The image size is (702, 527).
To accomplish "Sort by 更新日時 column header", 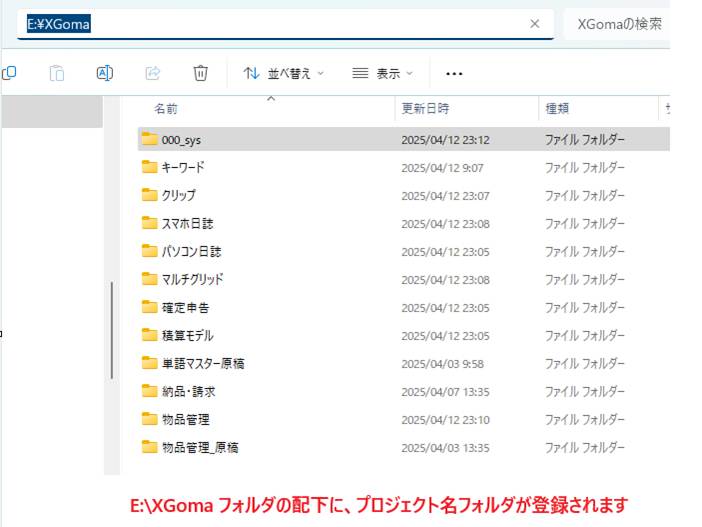I will [x=425, y=108].
